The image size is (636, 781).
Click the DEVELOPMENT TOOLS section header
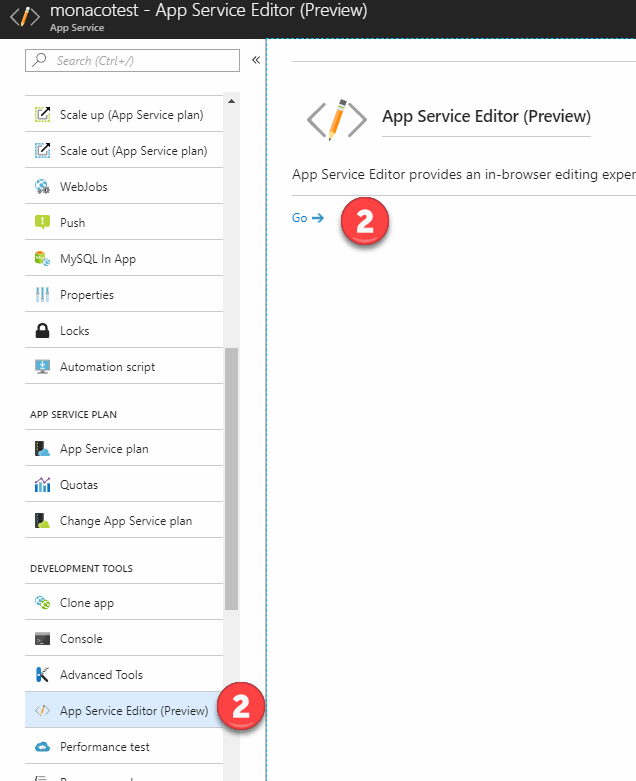coord(82,568)
